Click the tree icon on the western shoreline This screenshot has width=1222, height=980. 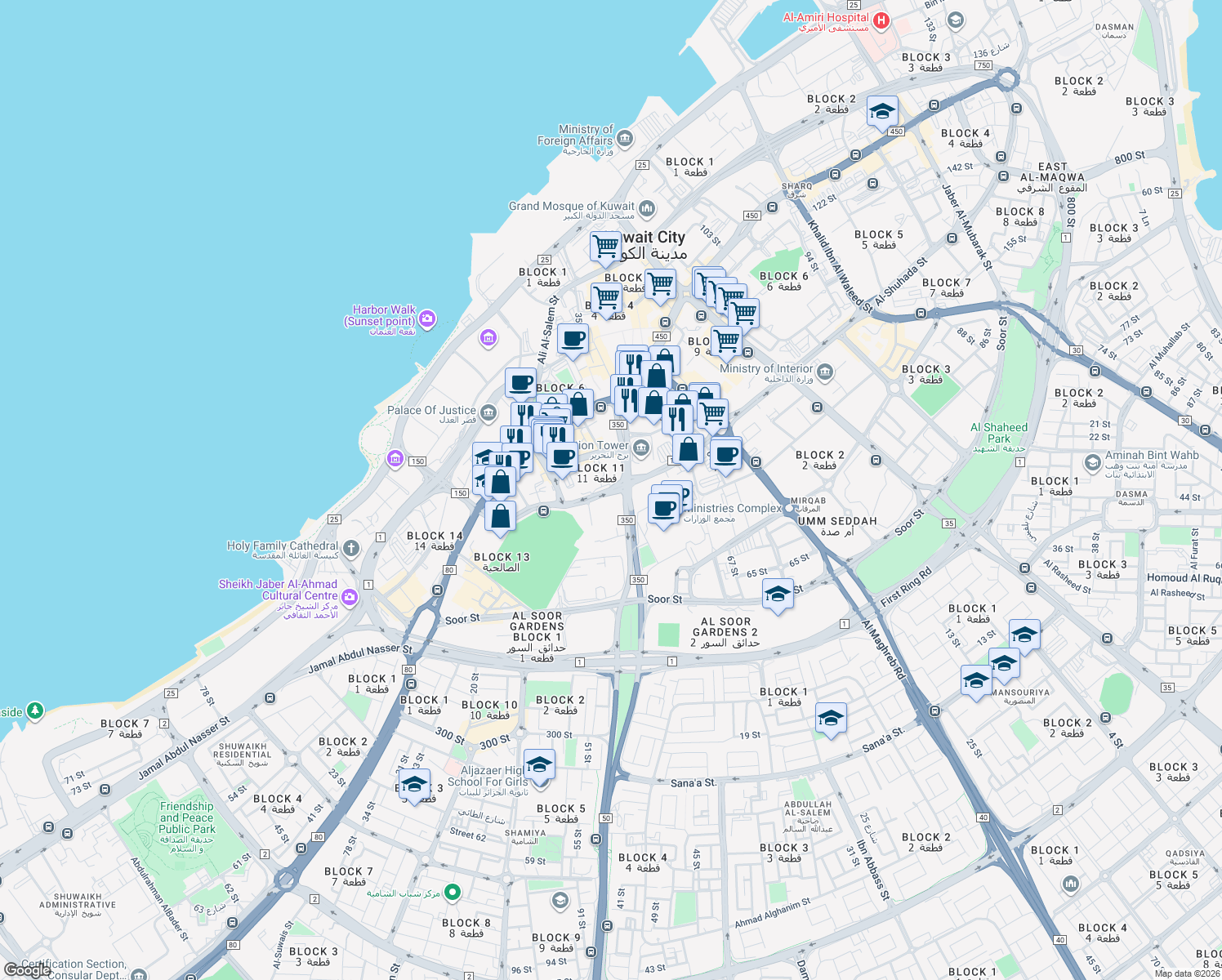pos(33,710)
